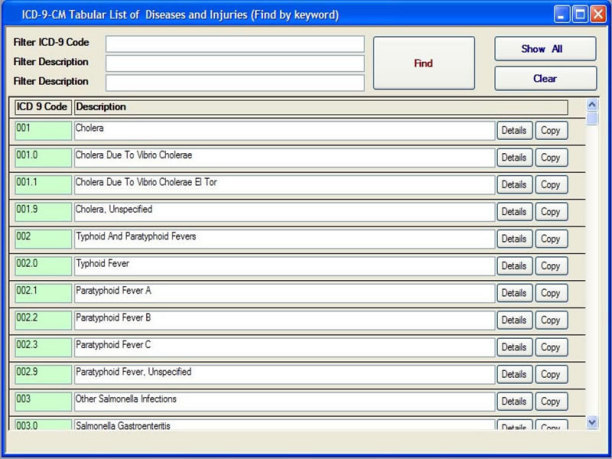This screenshot has width=612, height=459.
Task: Focus the Filter ICD-9 Code input field
Action: [235, 44]
